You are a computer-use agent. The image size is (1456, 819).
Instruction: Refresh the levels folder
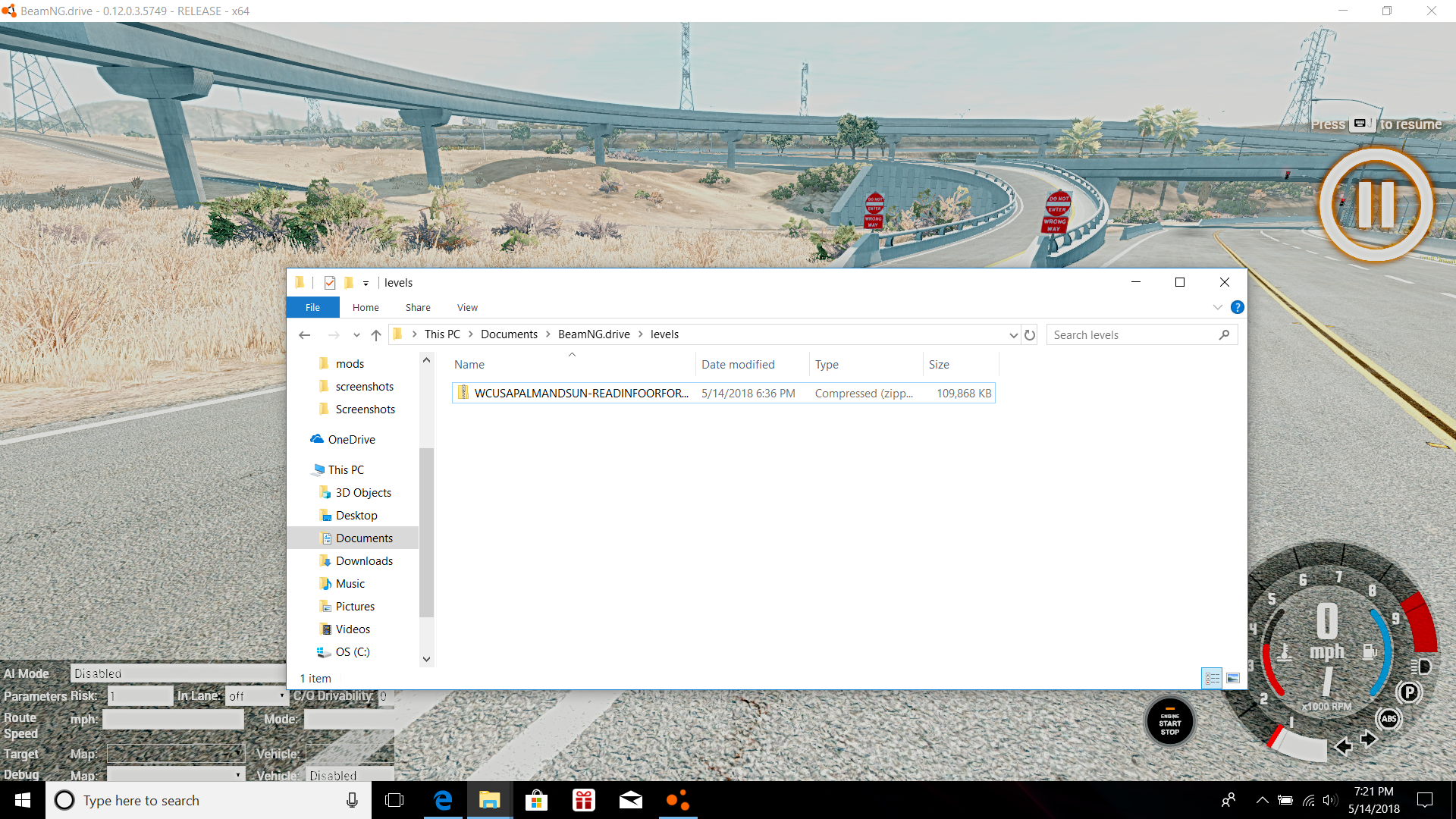1030,334
